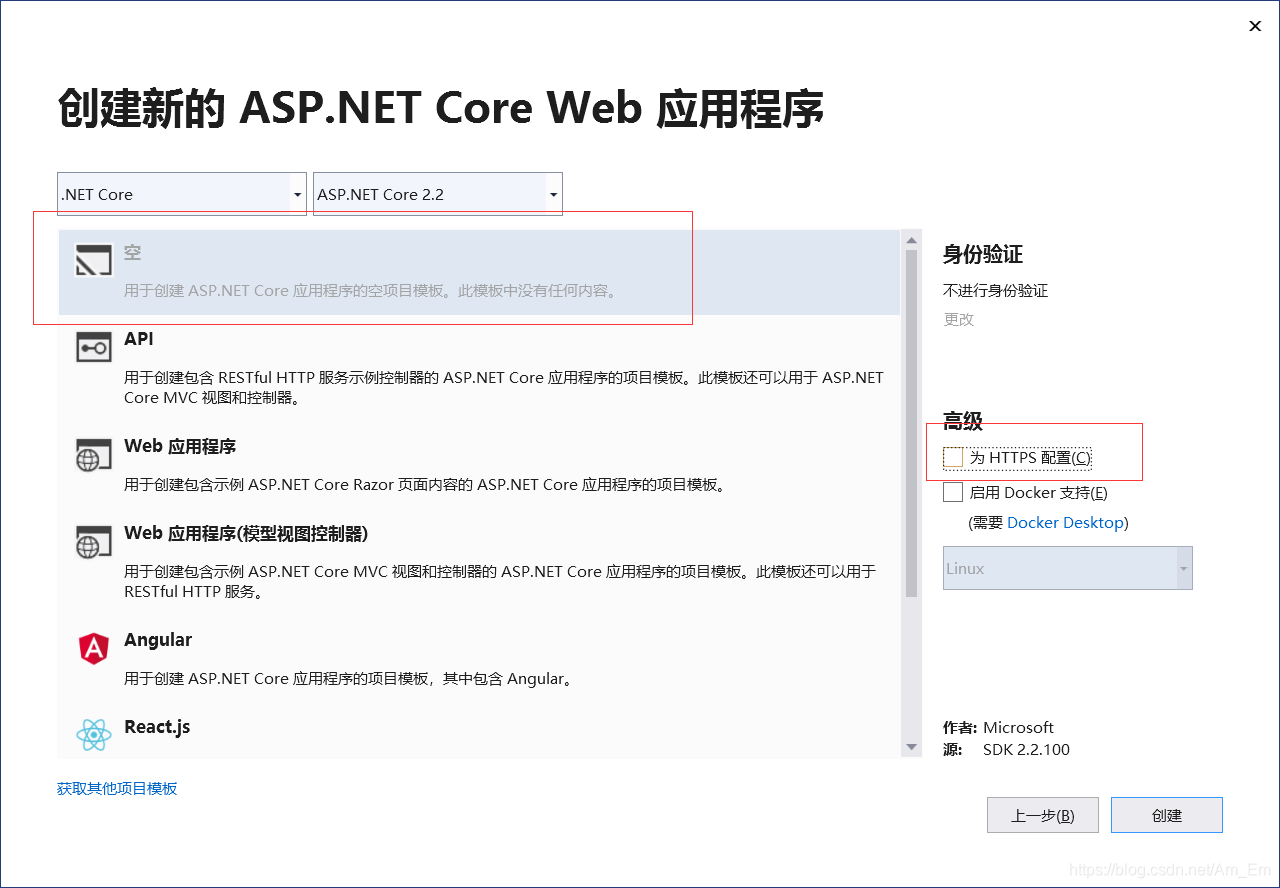Select Web 应用程序(模型视图控制器) title
The width and height of the screenshot is (1280, 888).
pos(246,533)
